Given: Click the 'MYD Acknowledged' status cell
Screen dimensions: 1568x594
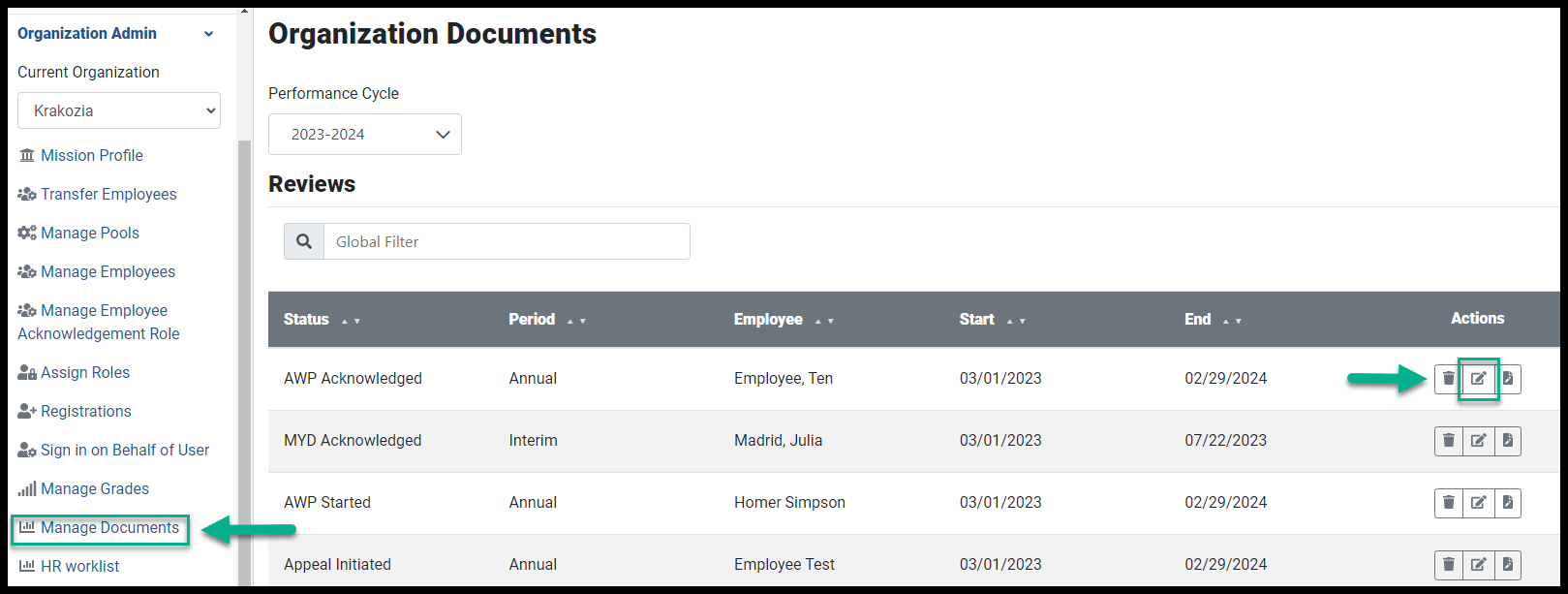Looking at the screenshot, I should tap(353, 441).
